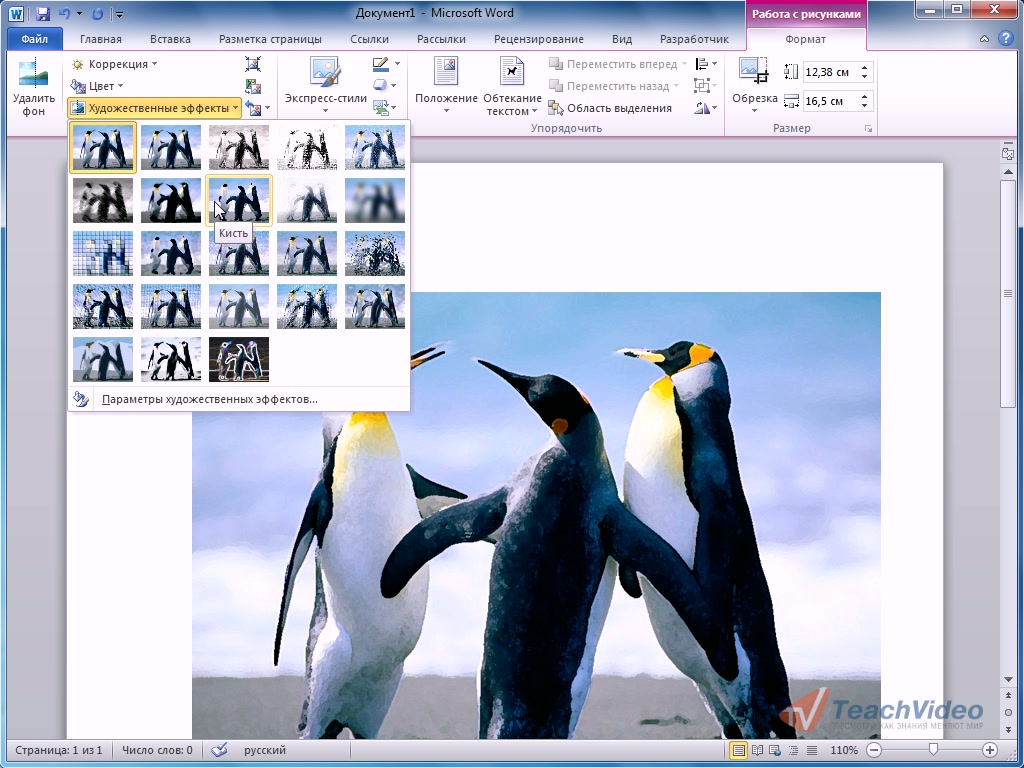The width and height of the screenshot is (1024, 768).
Task: Click the Область выделения selection pane button
Action: 610,108
